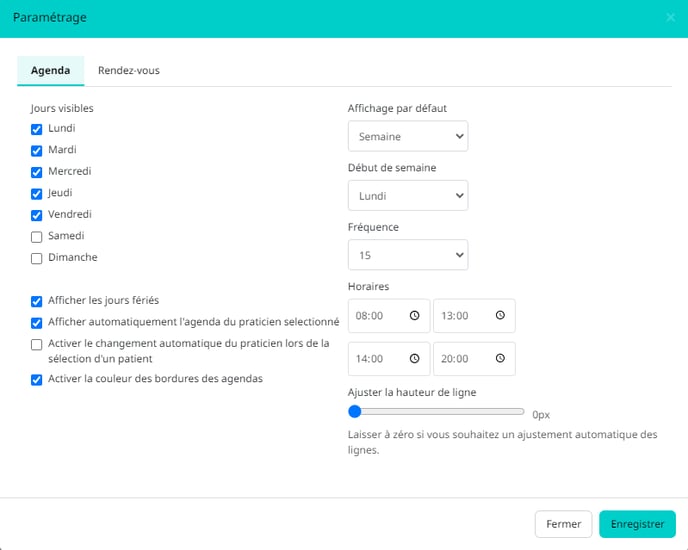The height and width of the screenshot is (550, 688).
Task: Open time picker clock for 08:00 field
Action: click(414, 316)
